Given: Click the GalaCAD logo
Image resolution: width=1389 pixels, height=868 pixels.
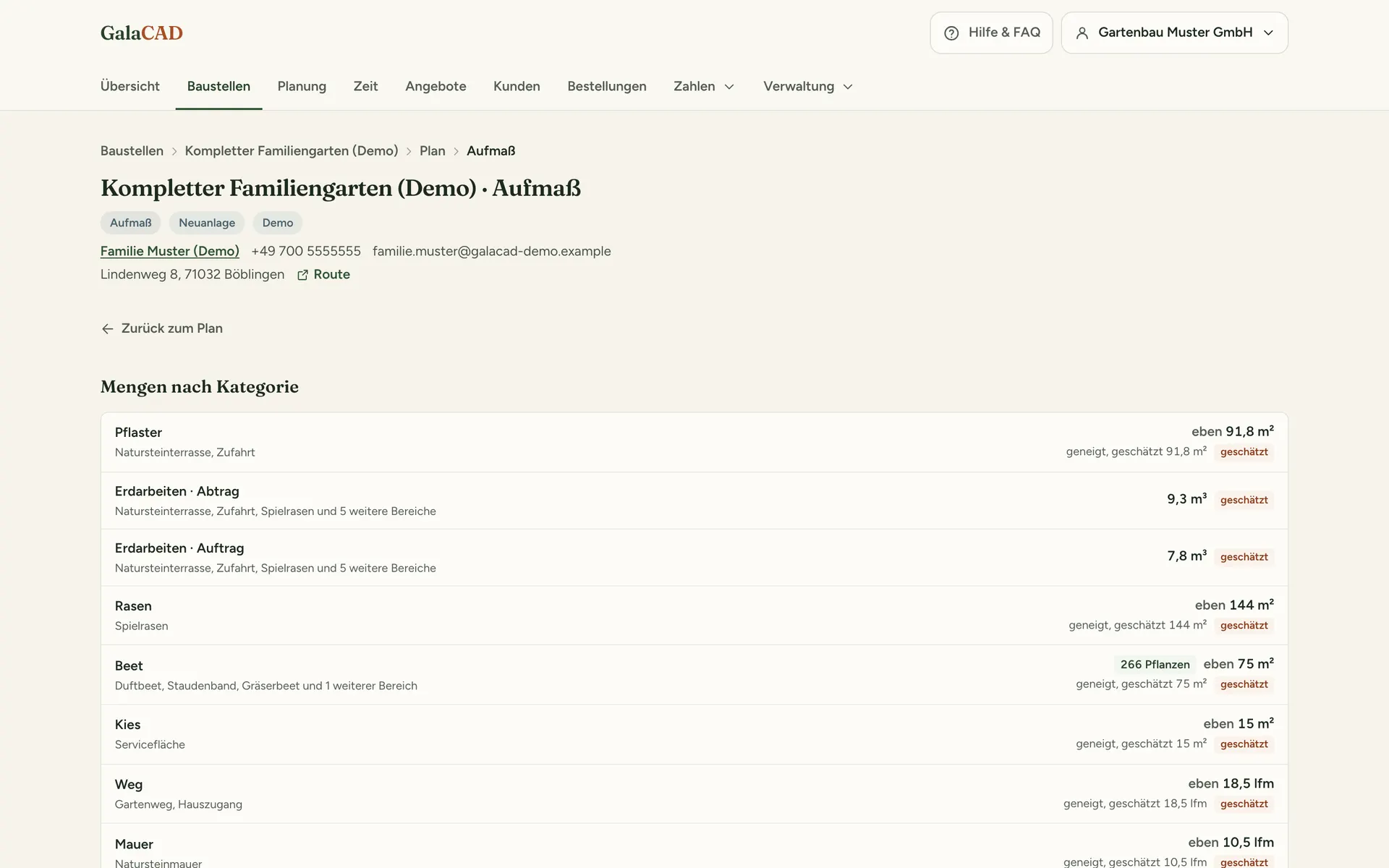Looking at the screenshot, I should click(141, 33).
